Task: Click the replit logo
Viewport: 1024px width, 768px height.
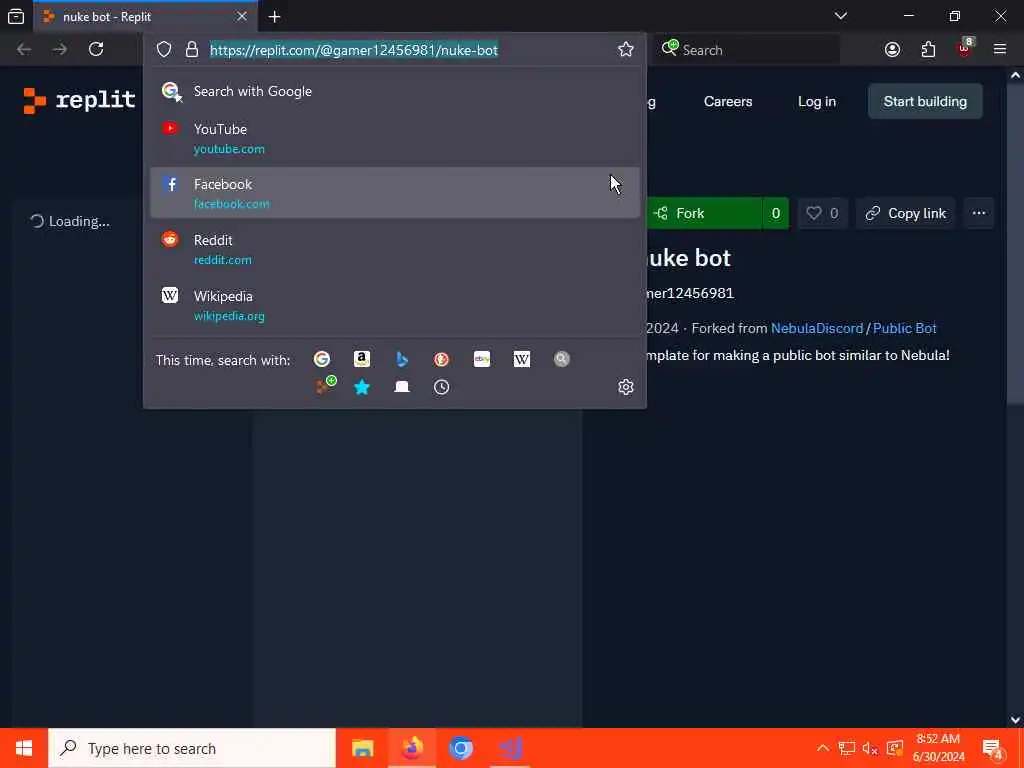Action: coord(80,100)
